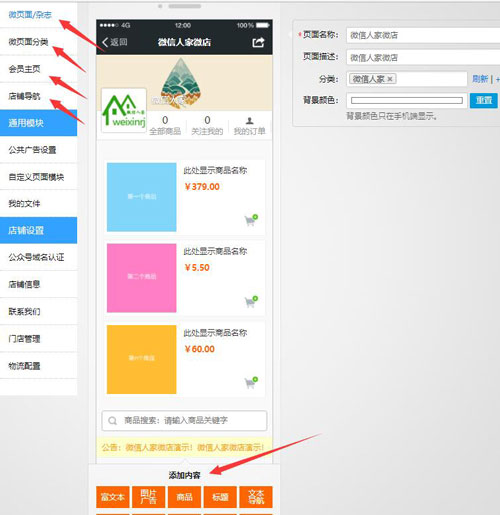
Task: Open 店铺导航 in the sidebar
Action: (x=24, y=96)
